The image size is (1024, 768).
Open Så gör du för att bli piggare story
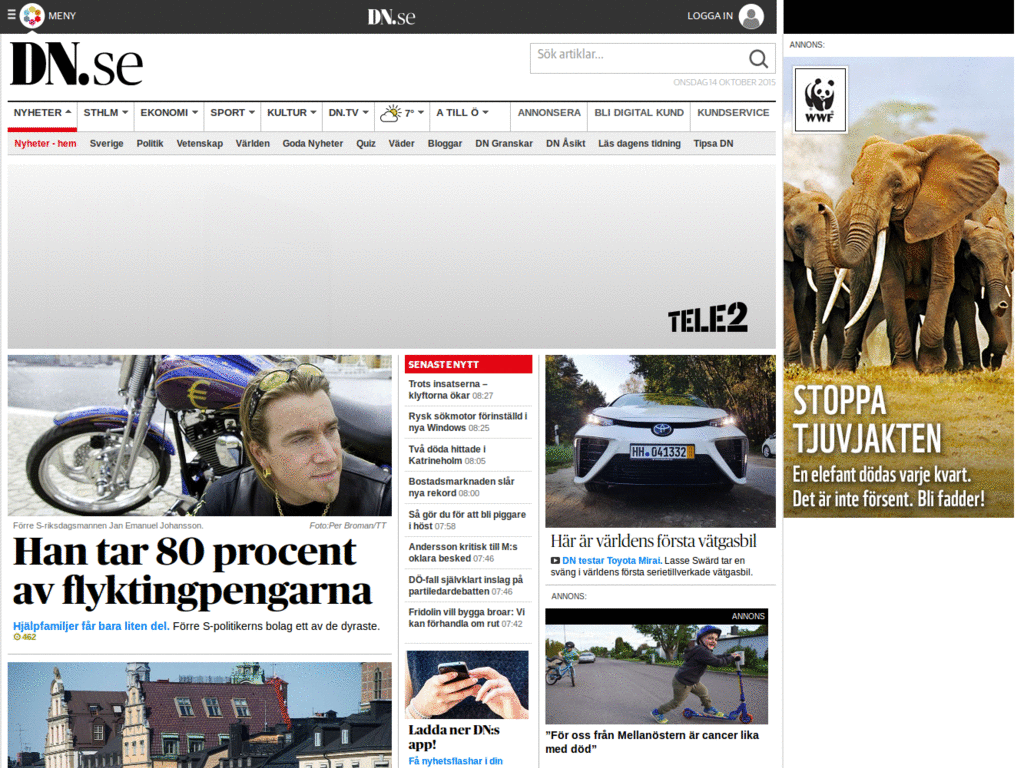click(x=467, y=520)
